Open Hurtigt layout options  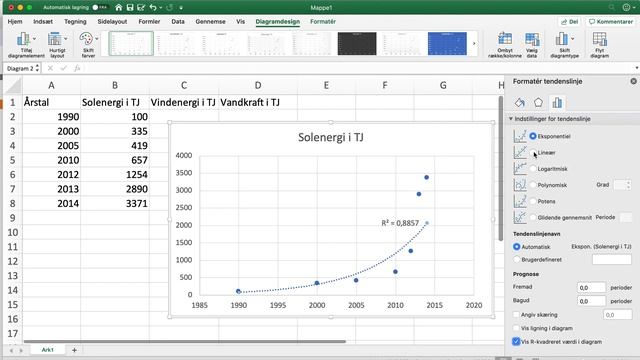pyautogui.click(x=57, y=45)
